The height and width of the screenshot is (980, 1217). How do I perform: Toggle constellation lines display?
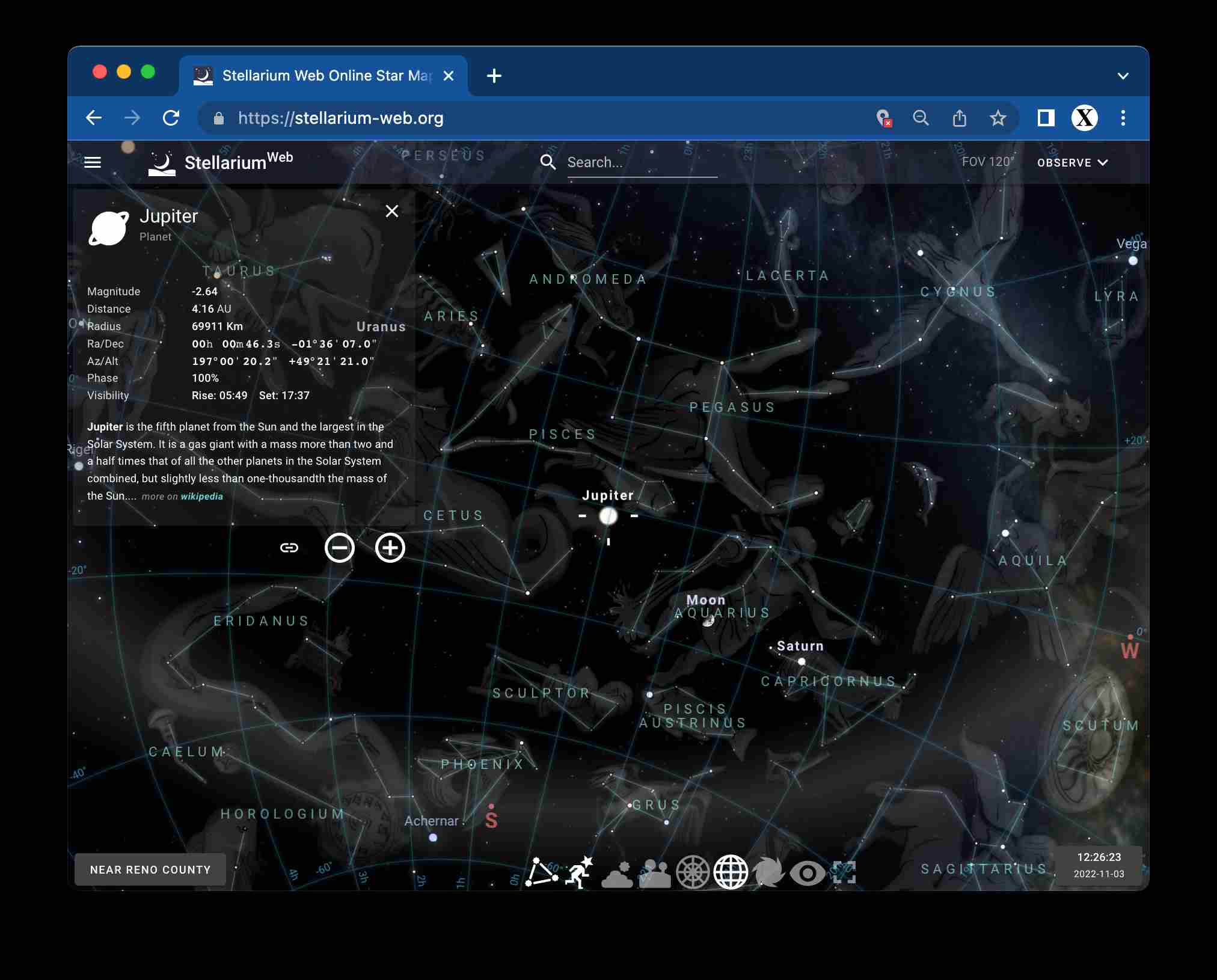pos(541,872)
